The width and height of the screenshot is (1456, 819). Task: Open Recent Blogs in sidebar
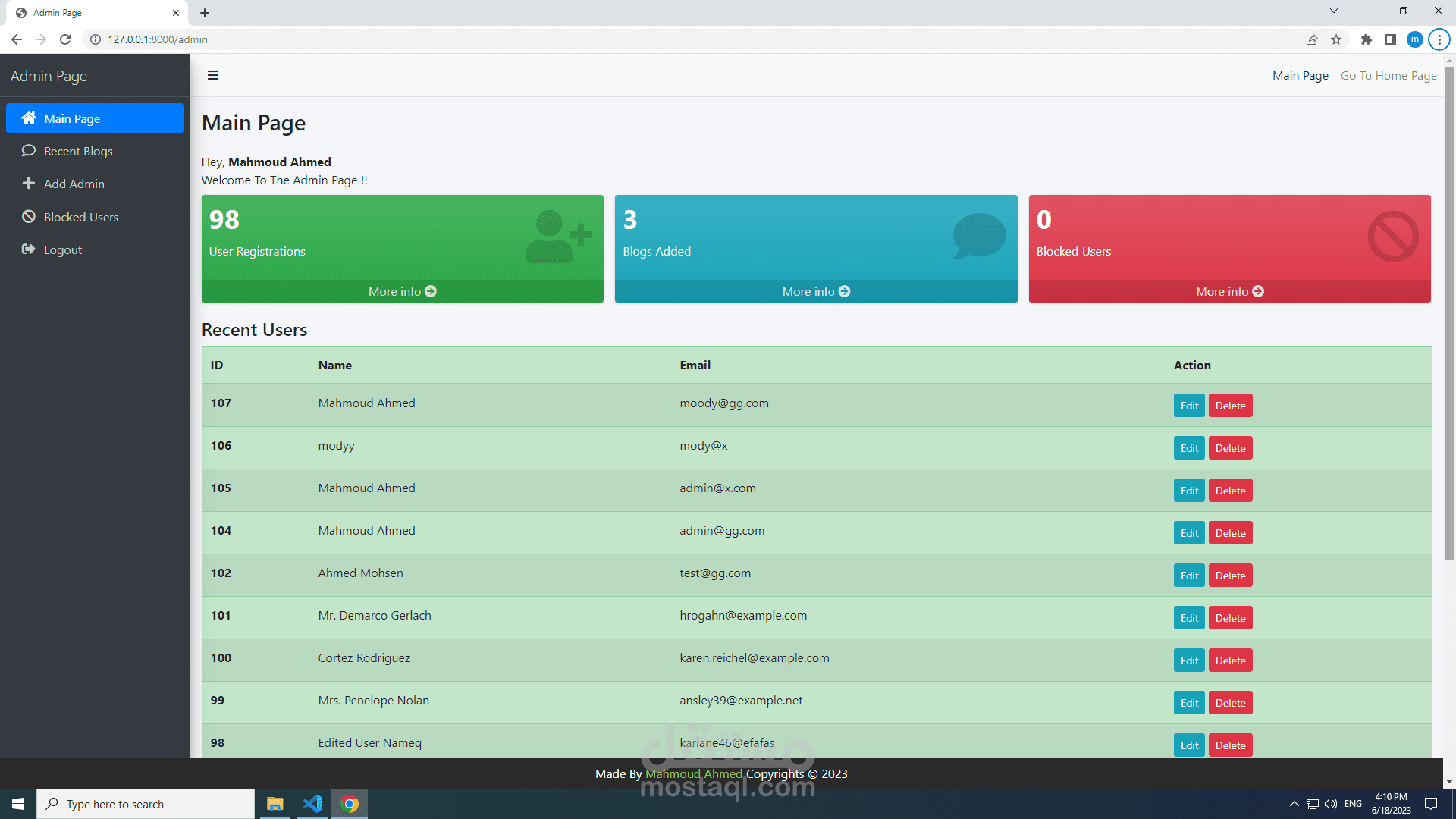point(77,151)
